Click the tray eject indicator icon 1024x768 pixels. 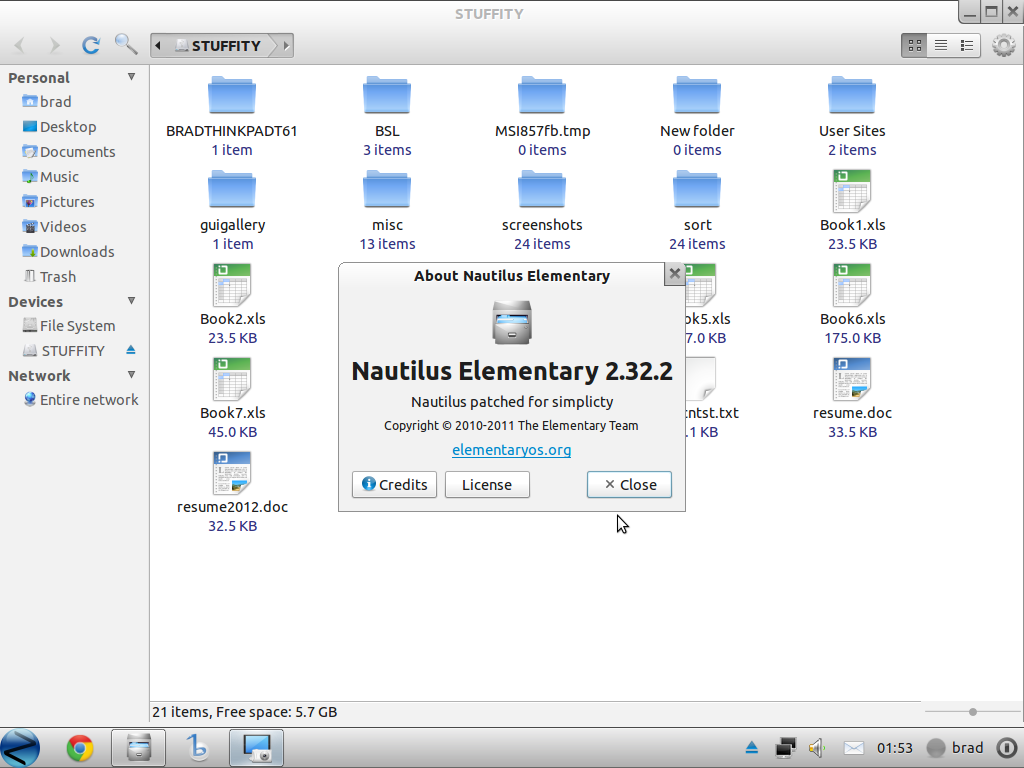point(752,748)
